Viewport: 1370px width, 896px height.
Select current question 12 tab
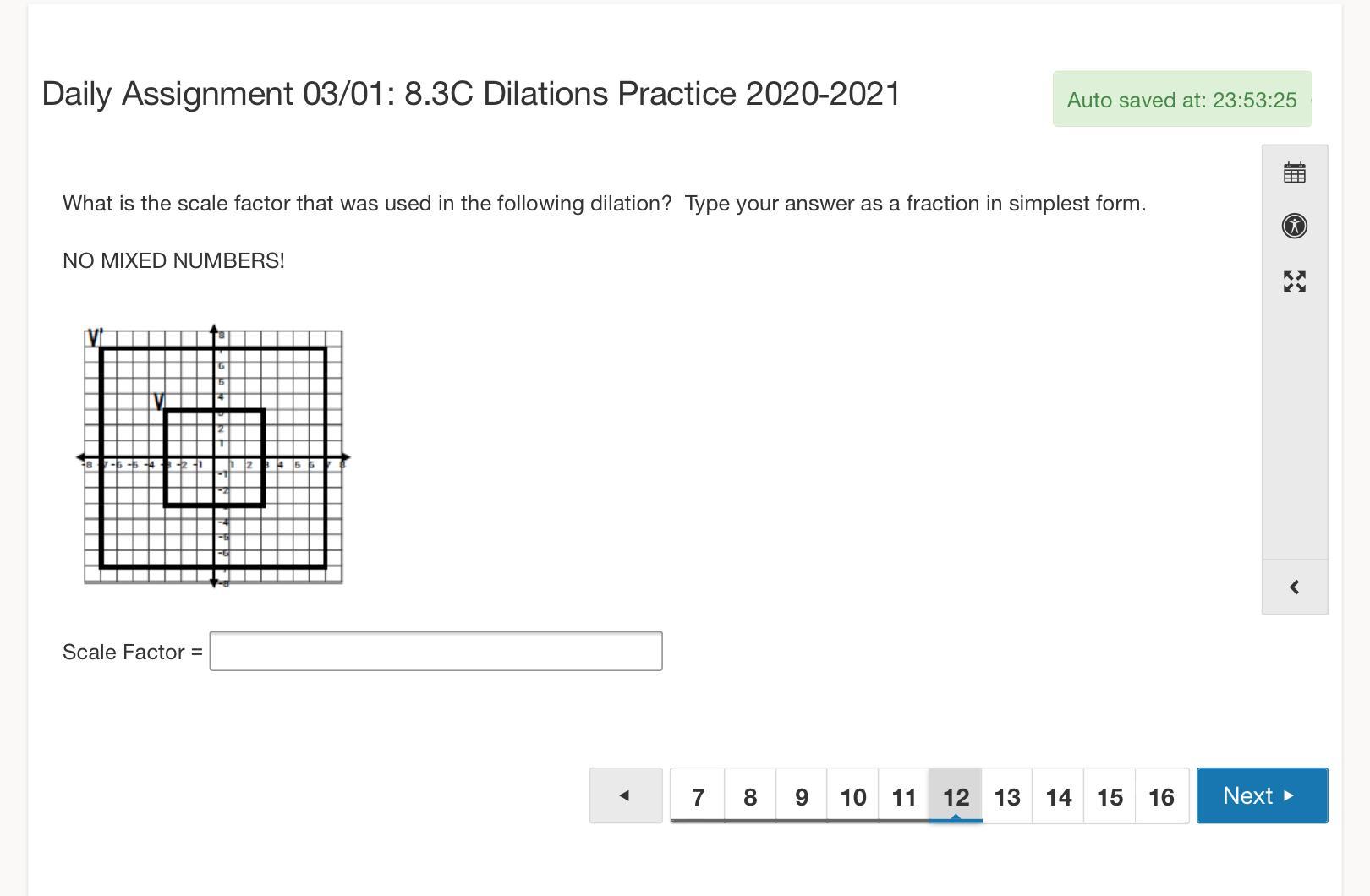[x=956, y=796]
